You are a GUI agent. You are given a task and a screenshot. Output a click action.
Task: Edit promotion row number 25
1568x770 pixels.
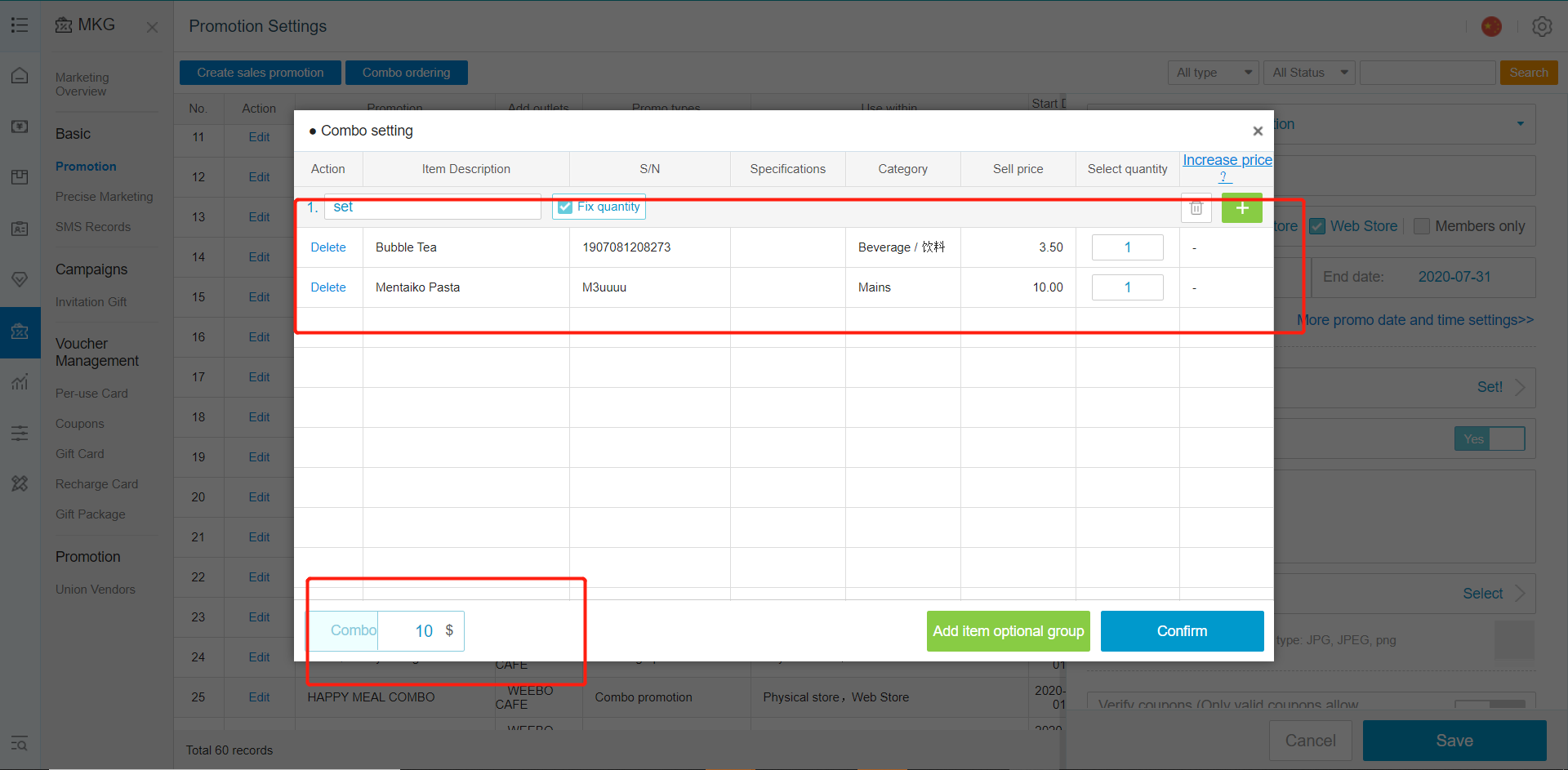click(259, 697)
